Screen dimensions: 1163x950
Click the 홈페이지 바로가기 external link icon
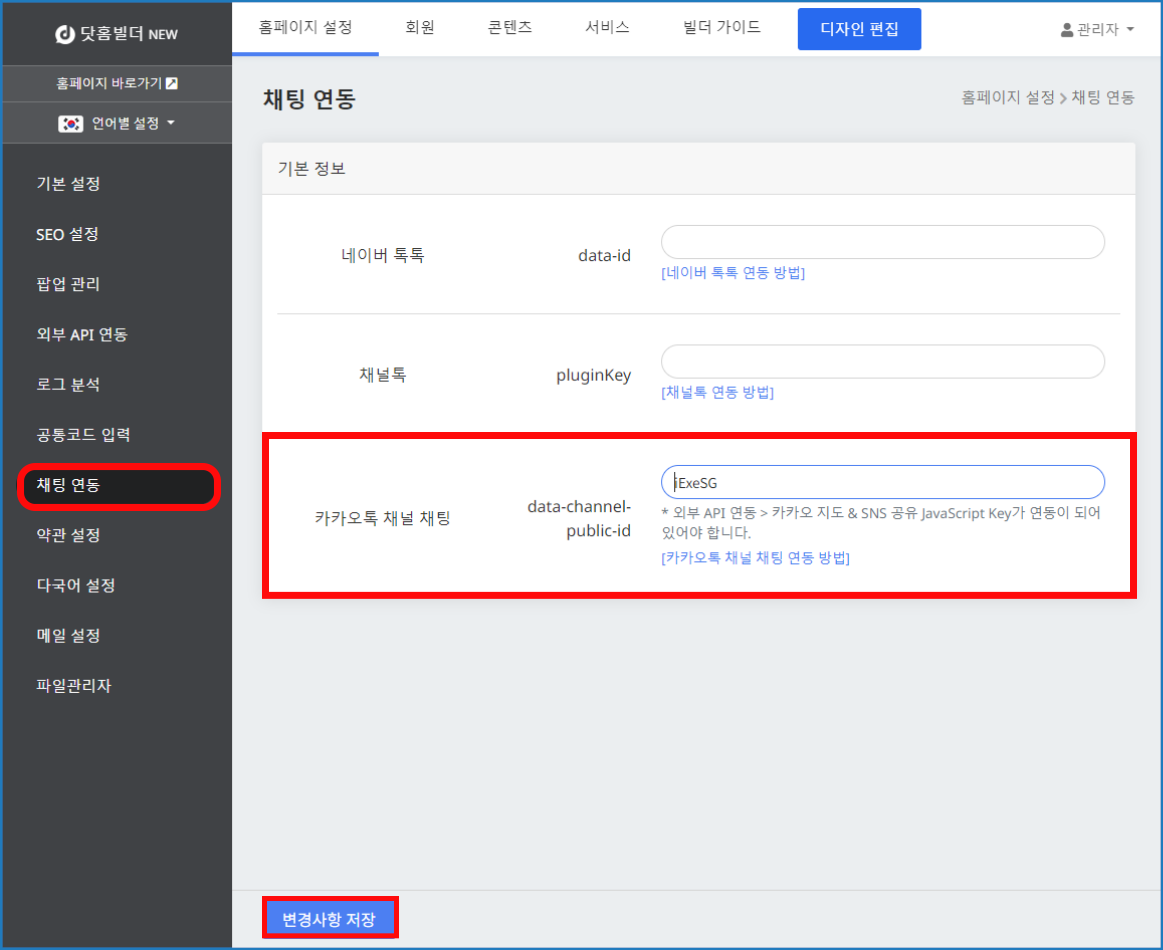coord(171,83)
